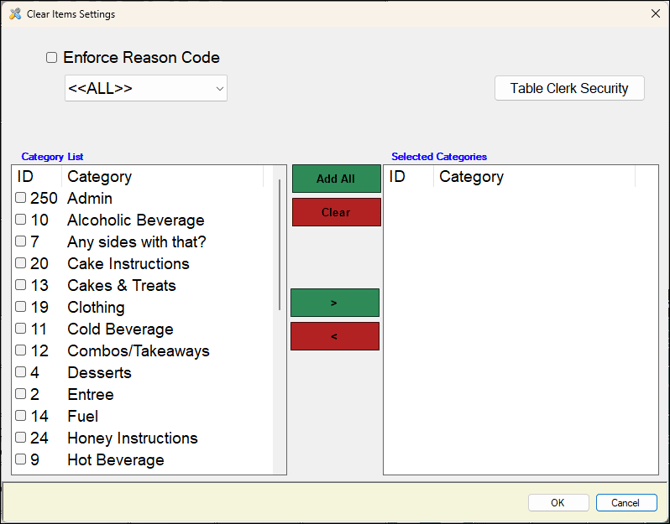Click the Category column header in Category List
670x524 pixels.
coord(160,177)
